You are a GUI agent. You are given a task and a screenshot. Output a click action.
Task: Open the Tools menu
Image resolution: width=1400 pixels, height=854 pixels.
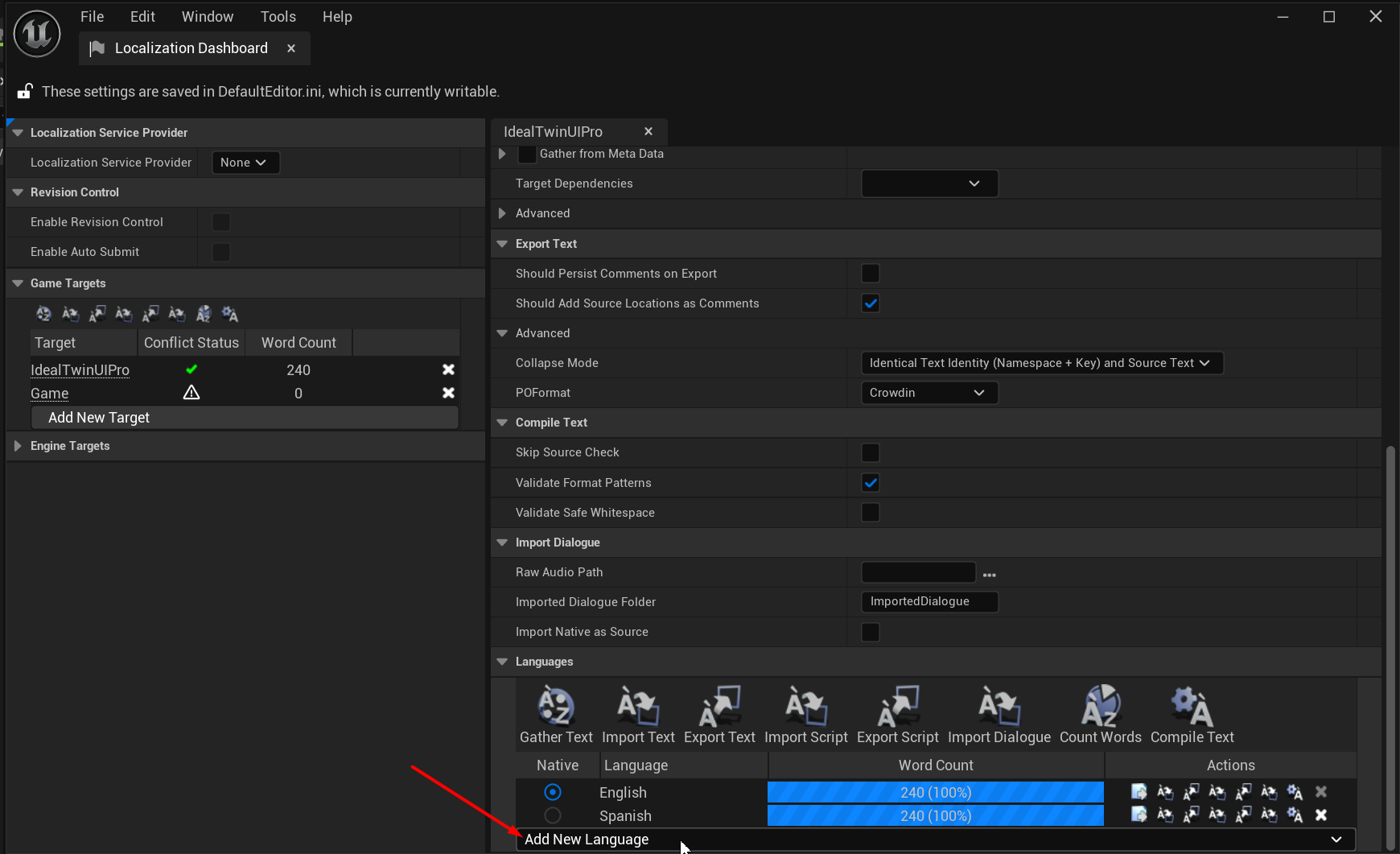[278, 17]
